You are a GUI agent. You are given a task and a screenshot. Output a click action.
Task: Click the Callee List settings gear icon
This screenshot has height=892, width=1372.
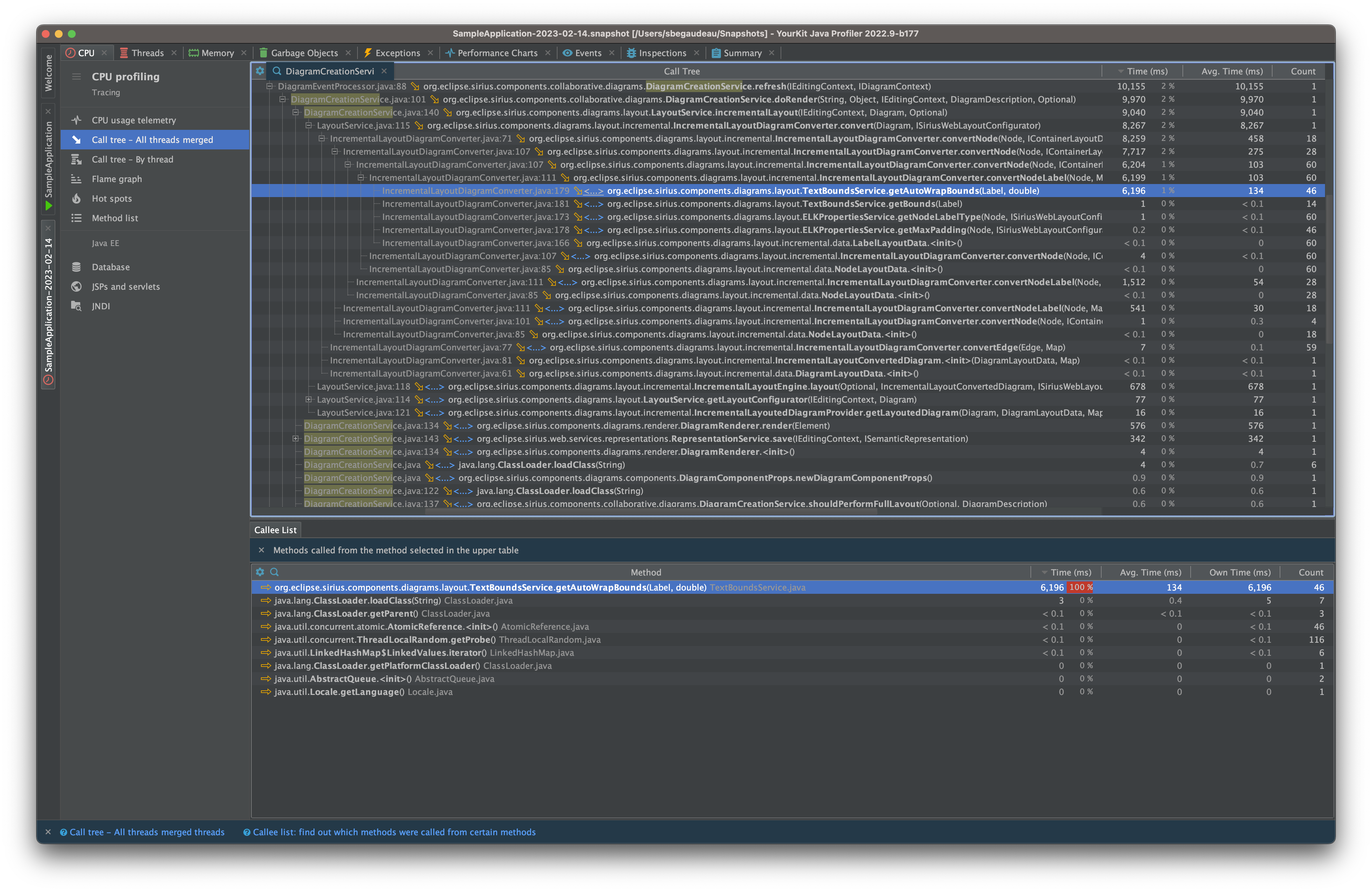coord(260,573)
